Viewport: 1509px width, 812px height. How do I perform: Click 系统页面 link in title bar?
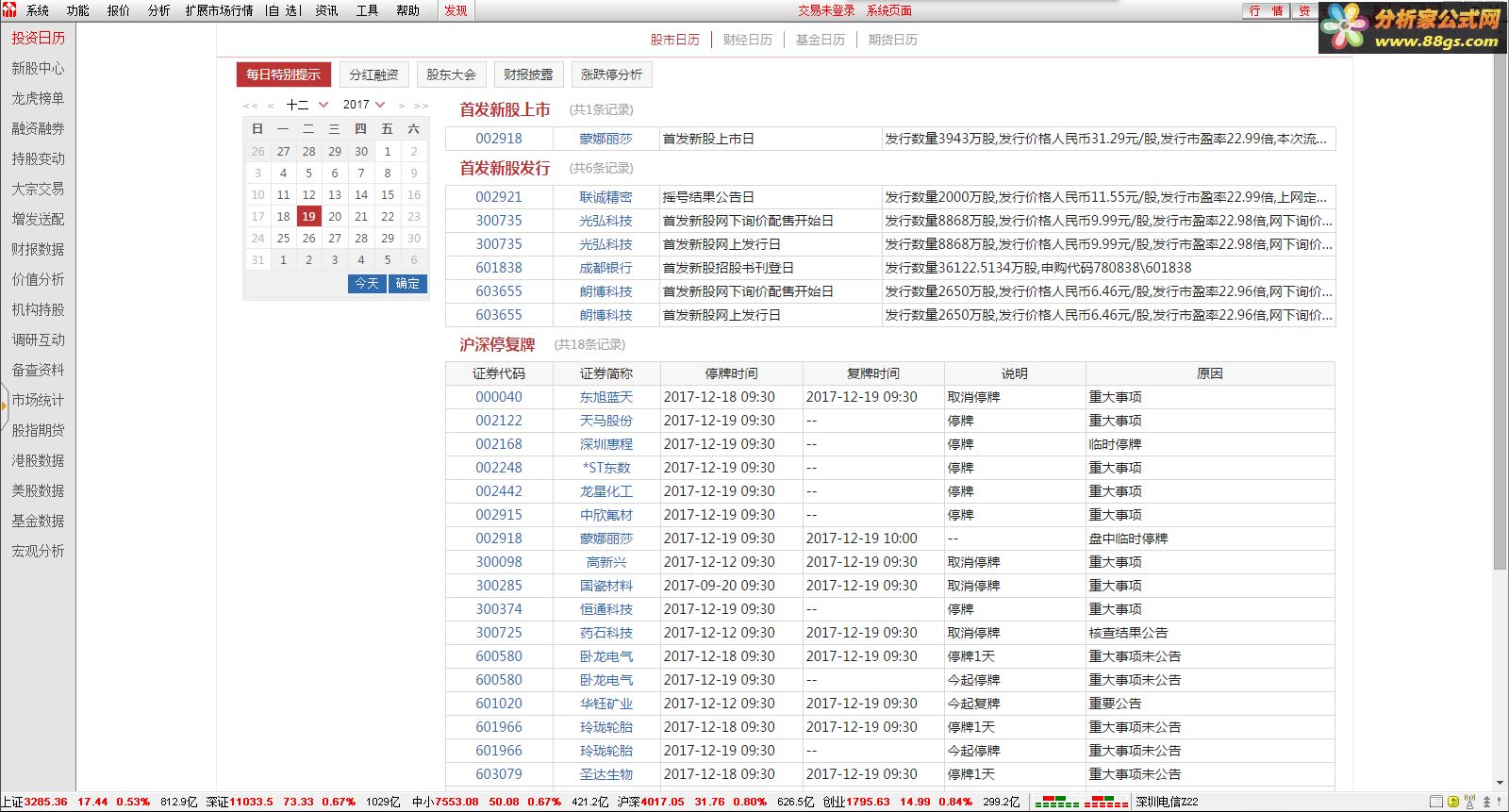(889, 10)
